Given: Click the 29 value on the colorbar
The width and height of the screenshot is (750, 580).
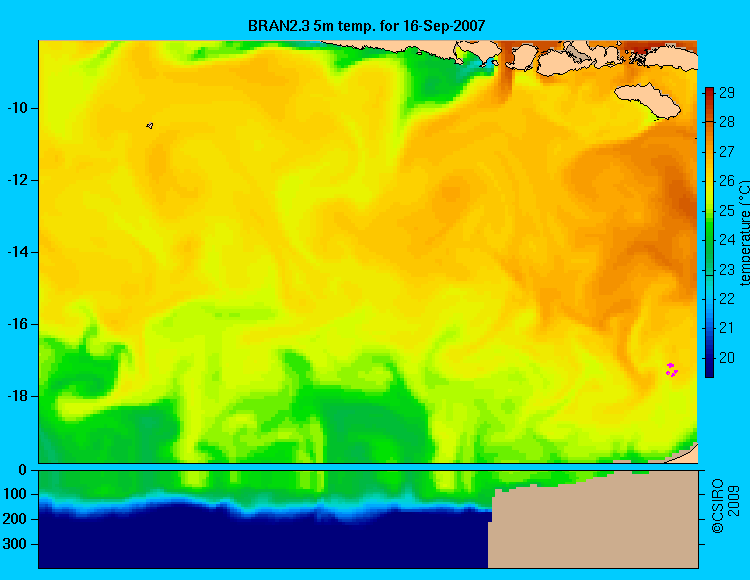Looking at the screenshot, I should pyautogui.click(x=727, y=93).
